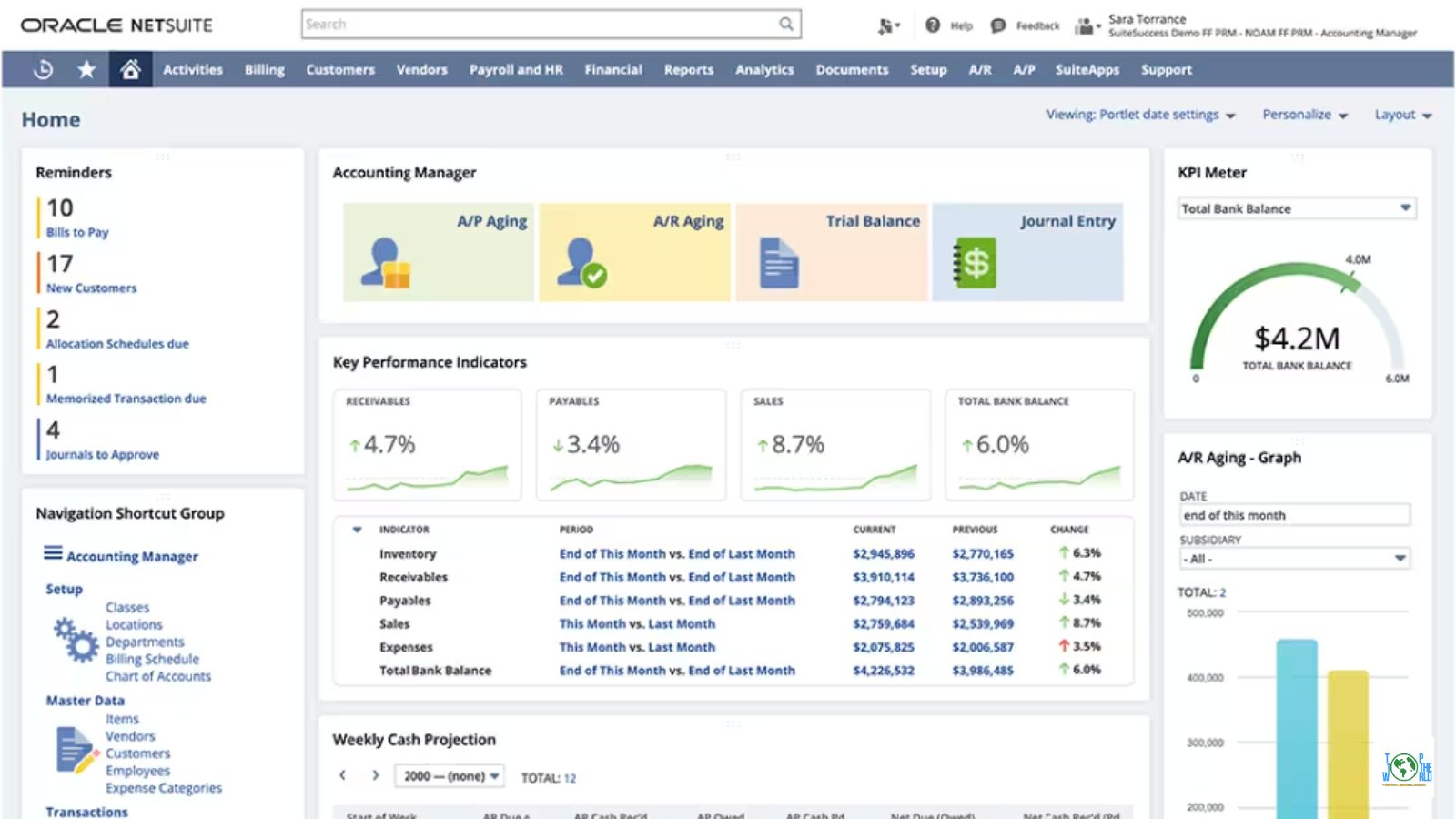Open Journals to Approve reminder

click(103, 454)
